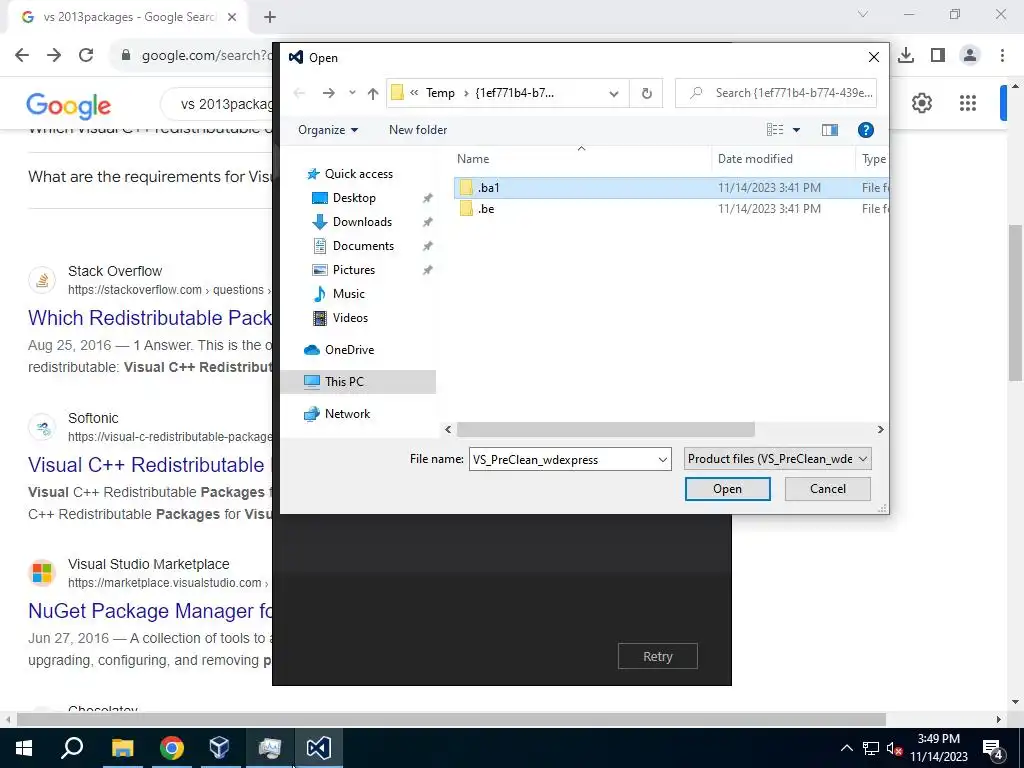1024x768 pixels.
Task: Close the Chrome Google Search tab
Action: point(232,17)
